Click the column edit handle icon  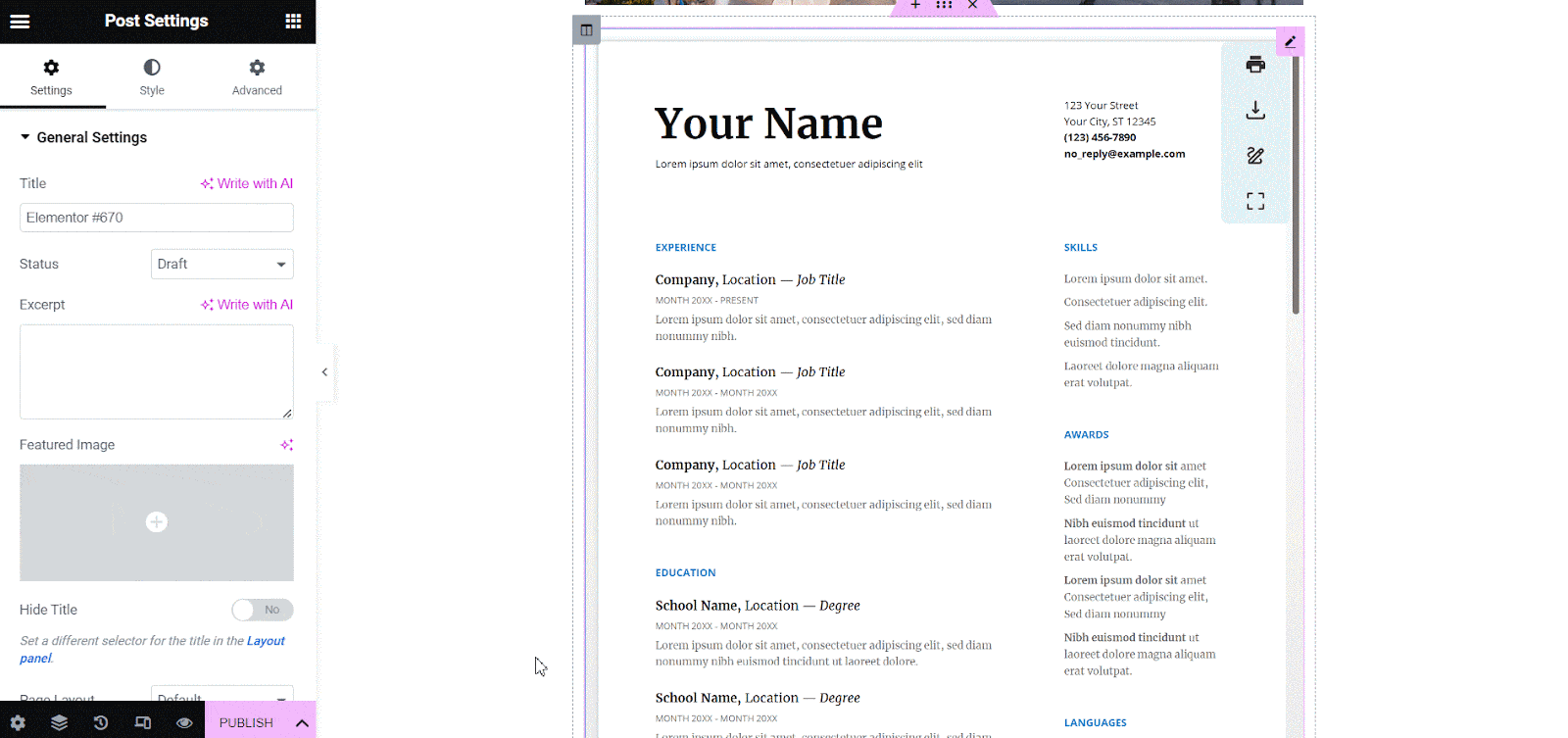coord(586,29)
